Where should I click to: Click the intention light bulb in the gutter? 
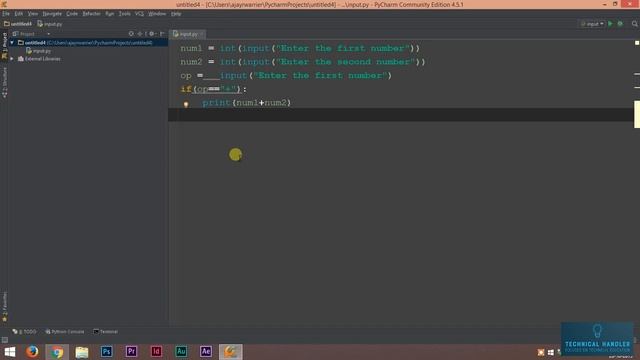click(x=186, y=104)
